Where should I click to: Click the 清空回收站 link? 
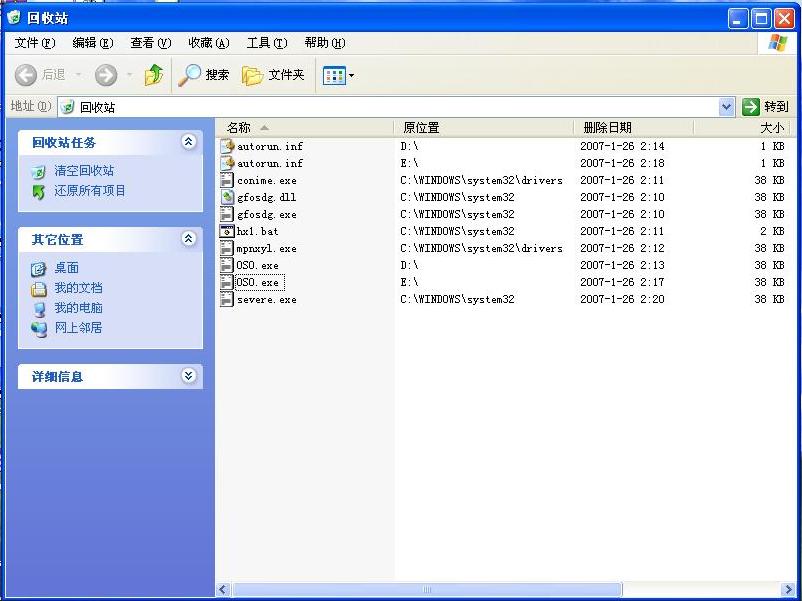[x=84, y=171]
